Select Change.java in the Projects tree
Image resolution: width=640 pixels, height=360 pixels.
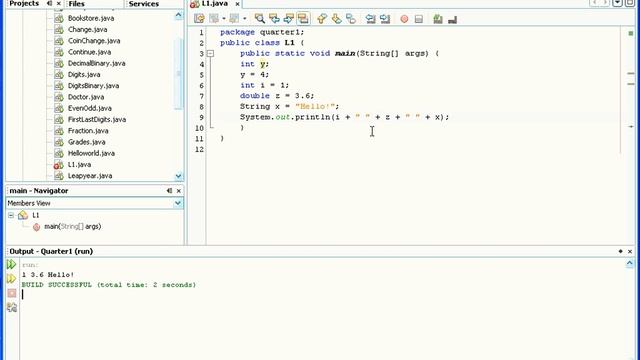pyautogui.click(x=87, y=29)
